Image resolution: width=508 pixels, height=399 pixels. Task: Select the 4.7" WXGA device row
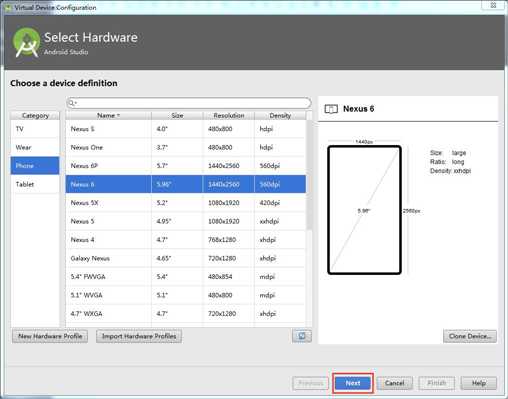pyautogui.click(x=186, y=314)
